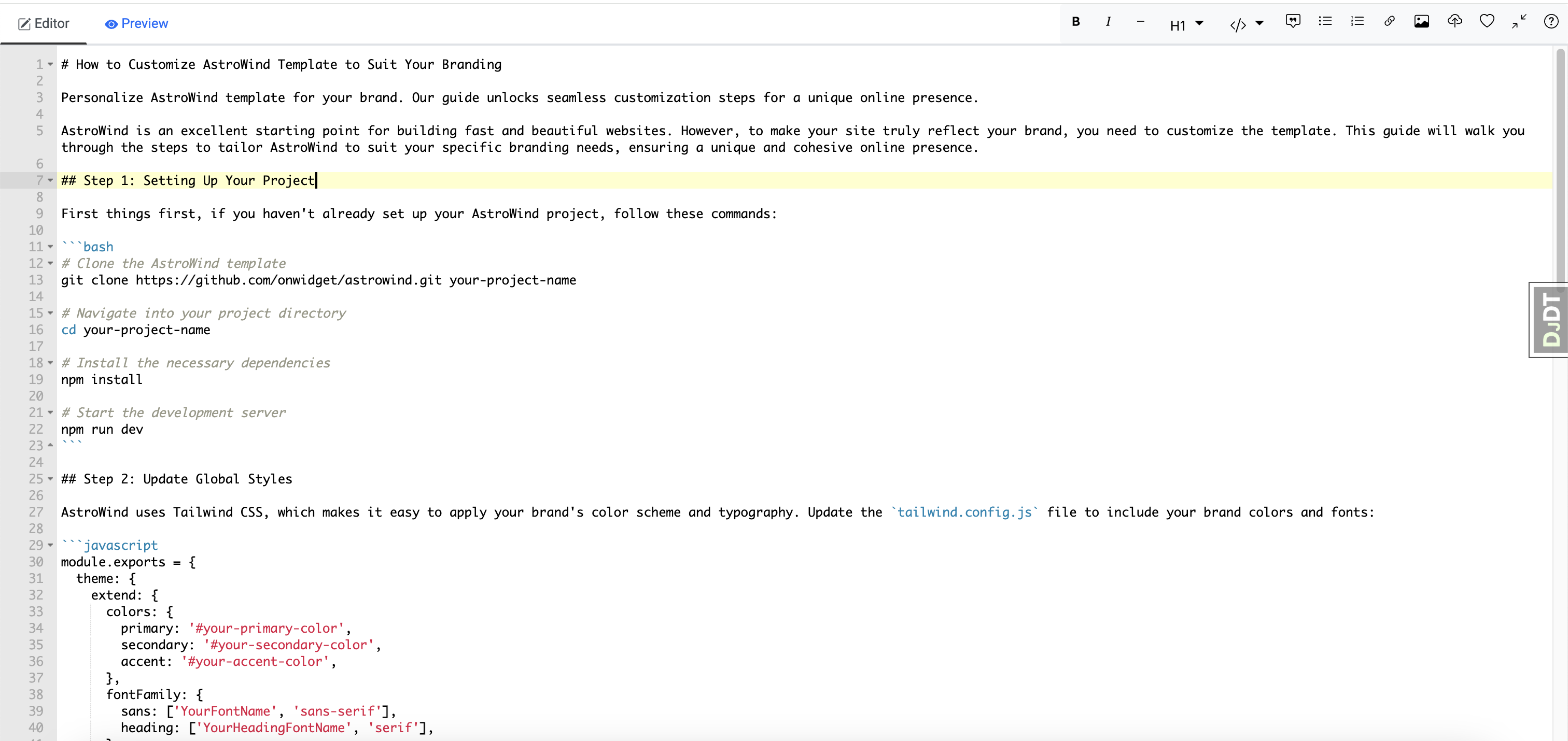Image resolution: width=1568 pixels, height=741 pixels.
Task: Fold the Step 1 section at line 7
Action: pyautogui.click(x=50, y=181)
